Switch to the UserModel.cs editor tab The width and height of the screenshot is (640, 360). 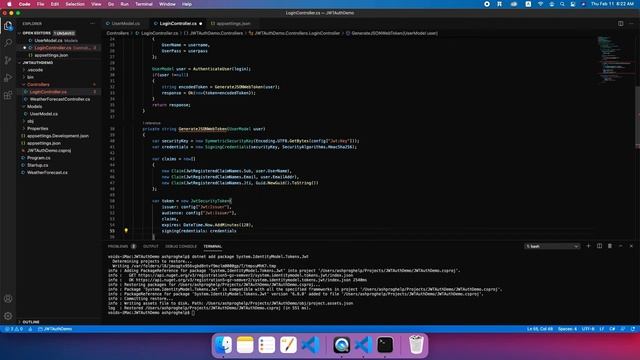(126, 24)
